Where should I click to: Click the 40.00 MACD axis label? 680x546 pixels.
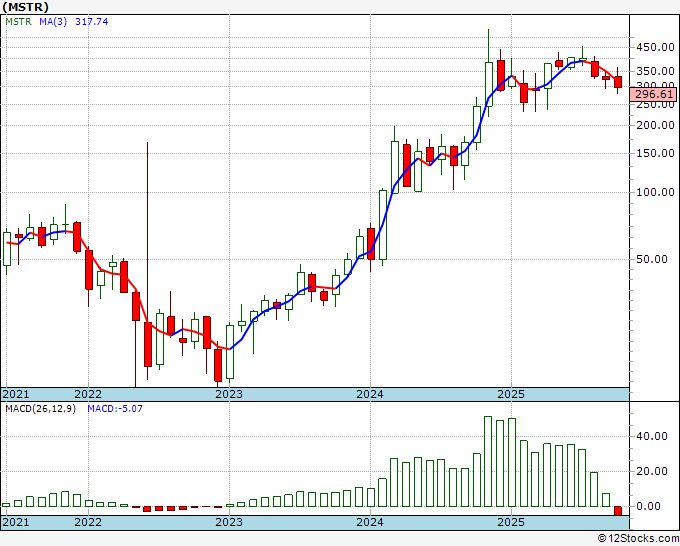(651, 436)
